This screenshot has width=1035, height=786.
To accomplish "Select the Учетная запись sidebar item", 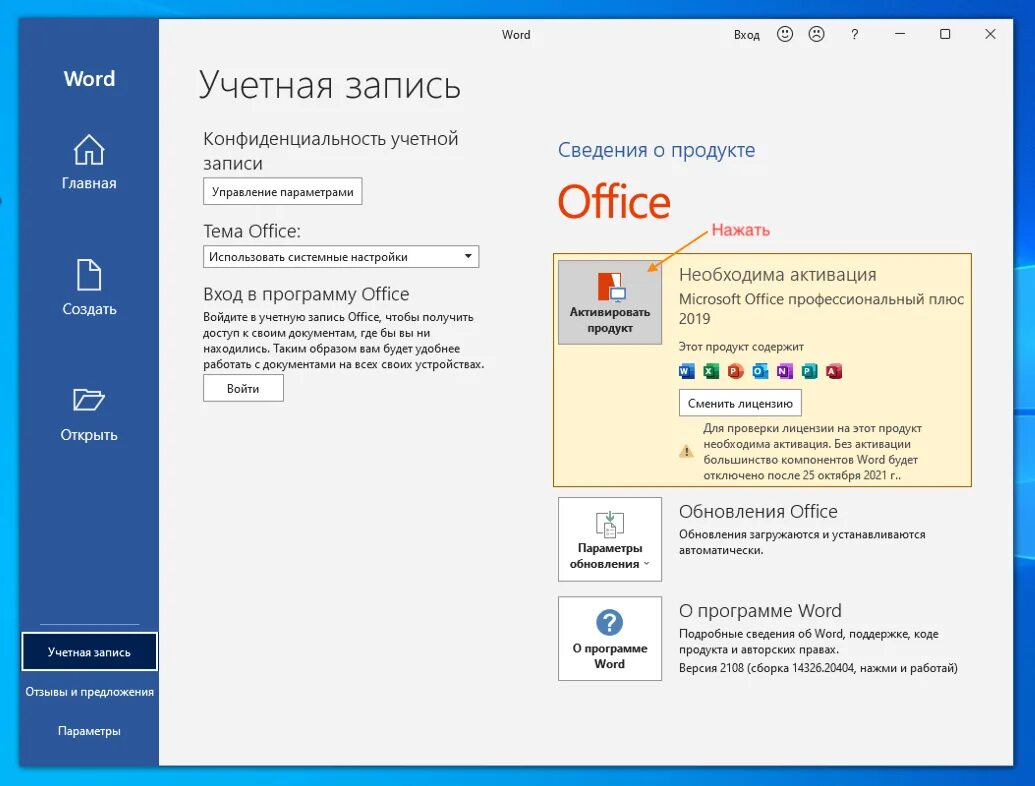I will pos(89,652).
